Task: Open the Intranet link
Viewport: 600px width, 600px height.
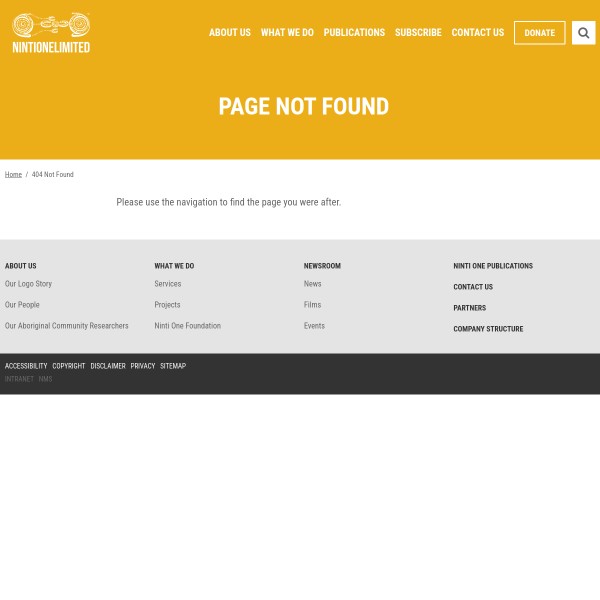Action: pyautogui.click(x=19, y=379)
